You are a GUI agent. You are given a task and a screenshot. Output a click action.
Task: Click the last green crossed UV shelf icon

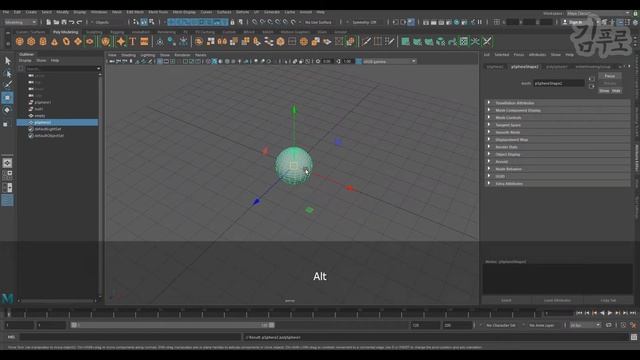point(487,41)
